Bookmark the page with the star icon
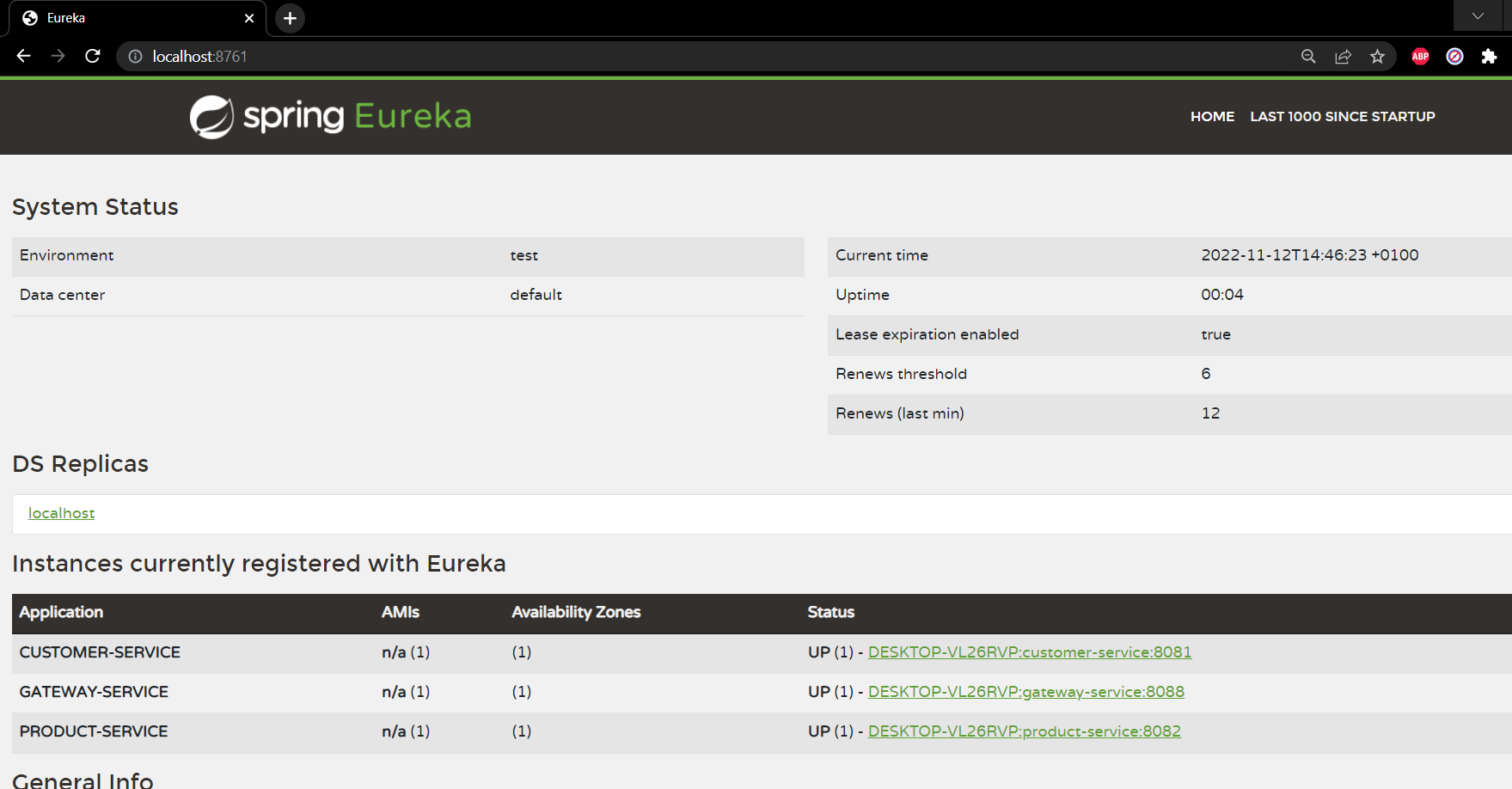1512x789 pixels. pyautogui.click(x=1377, y=56)
